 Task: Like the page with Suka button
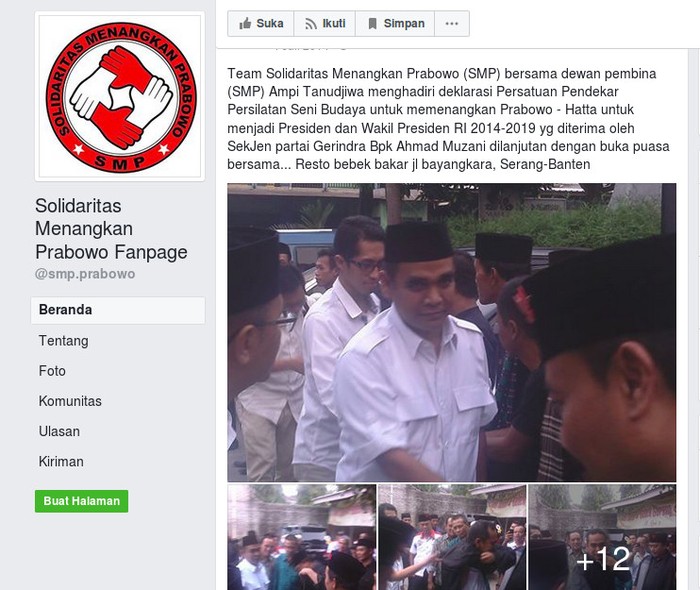(261, 24)
